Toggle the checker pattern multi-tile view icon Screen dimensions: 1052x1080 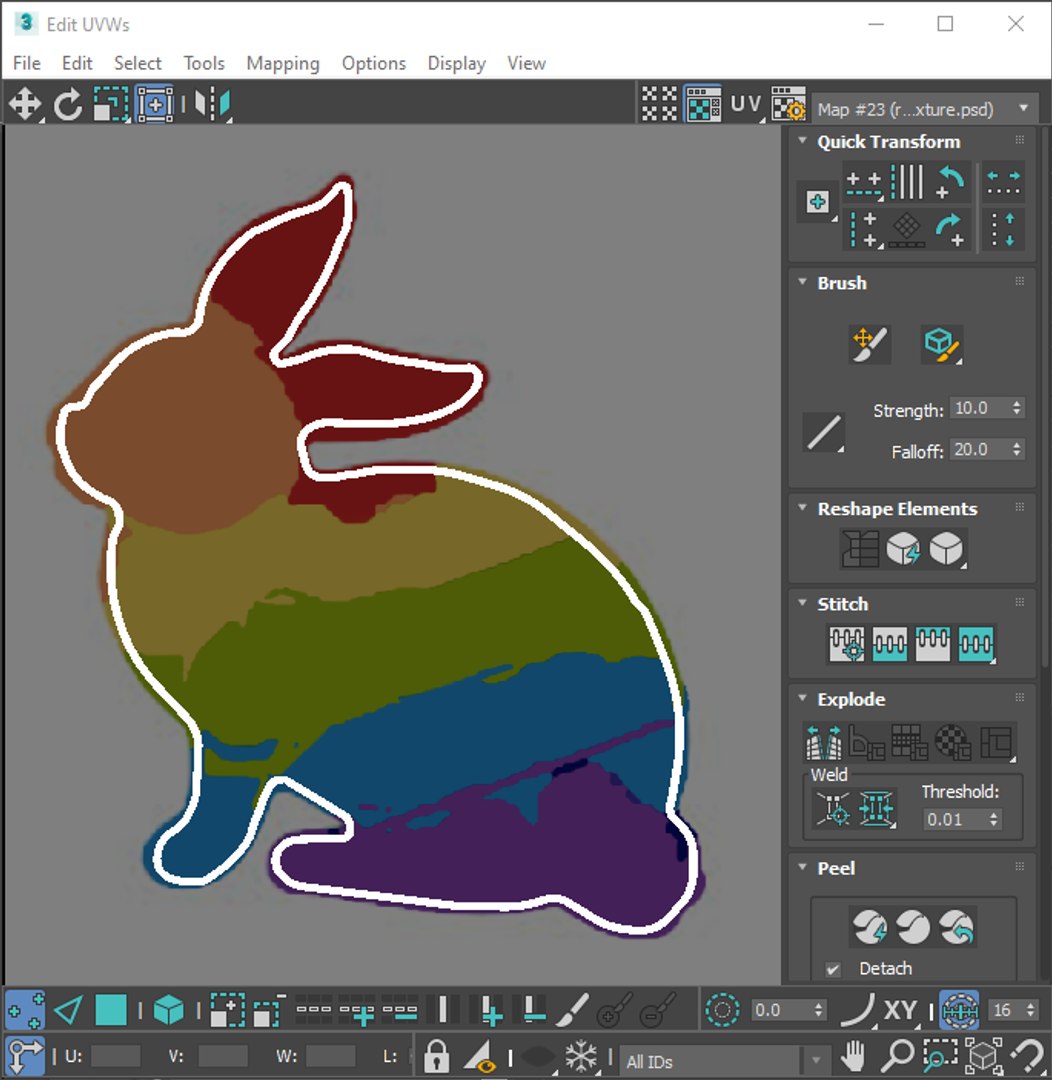pos(659,104)
